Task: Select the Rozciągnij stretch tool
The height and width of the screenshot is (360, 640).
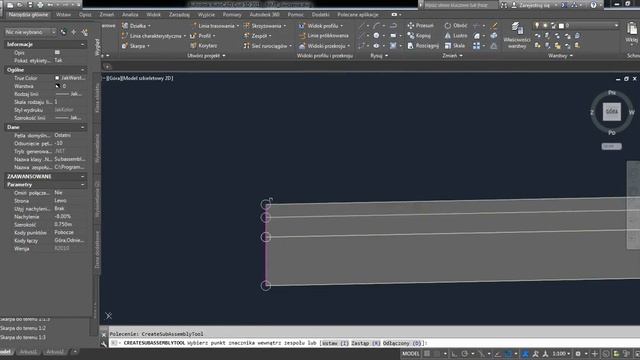Action: 423,46
